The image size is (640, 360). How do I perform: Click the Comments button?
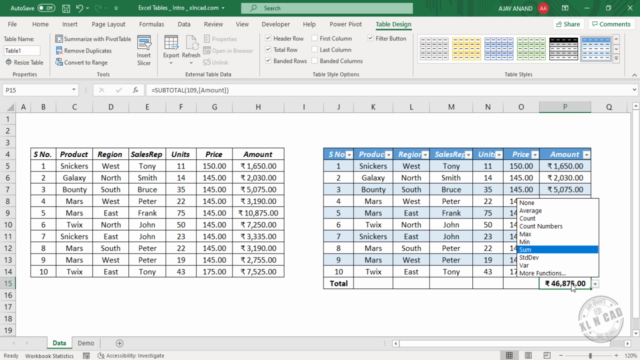pyautogui.click(x=611, y=24)
